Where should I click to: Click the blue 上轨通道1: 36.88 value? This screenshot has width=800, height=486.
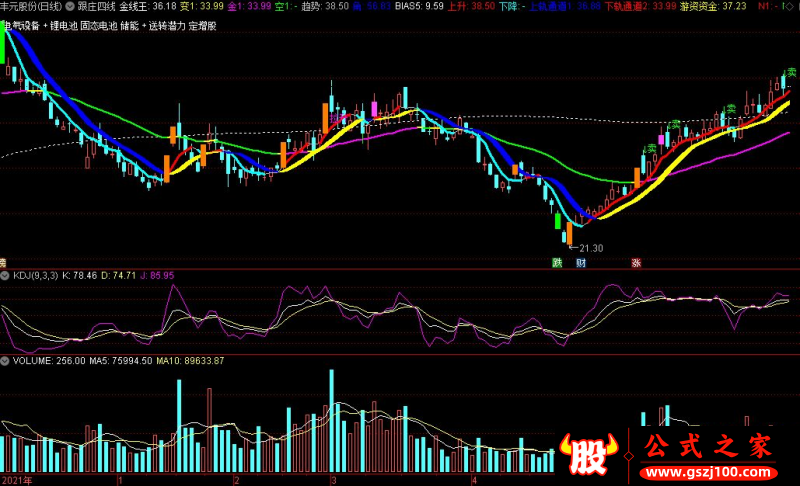565,7
